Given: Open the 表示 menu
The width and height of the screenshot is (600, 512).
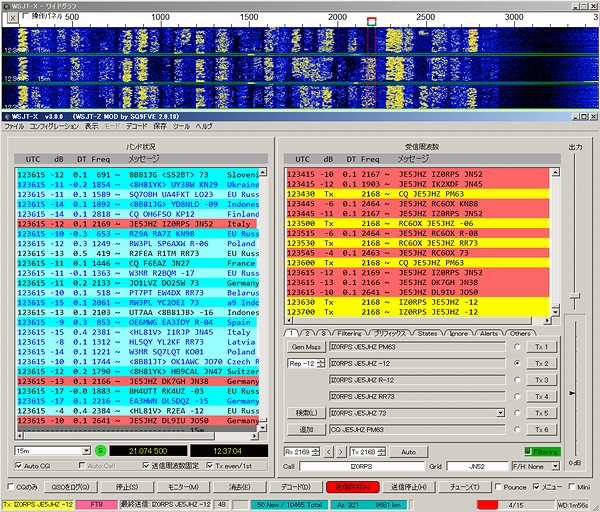Looking at the screenshot, I should click(x=91, y=126).
